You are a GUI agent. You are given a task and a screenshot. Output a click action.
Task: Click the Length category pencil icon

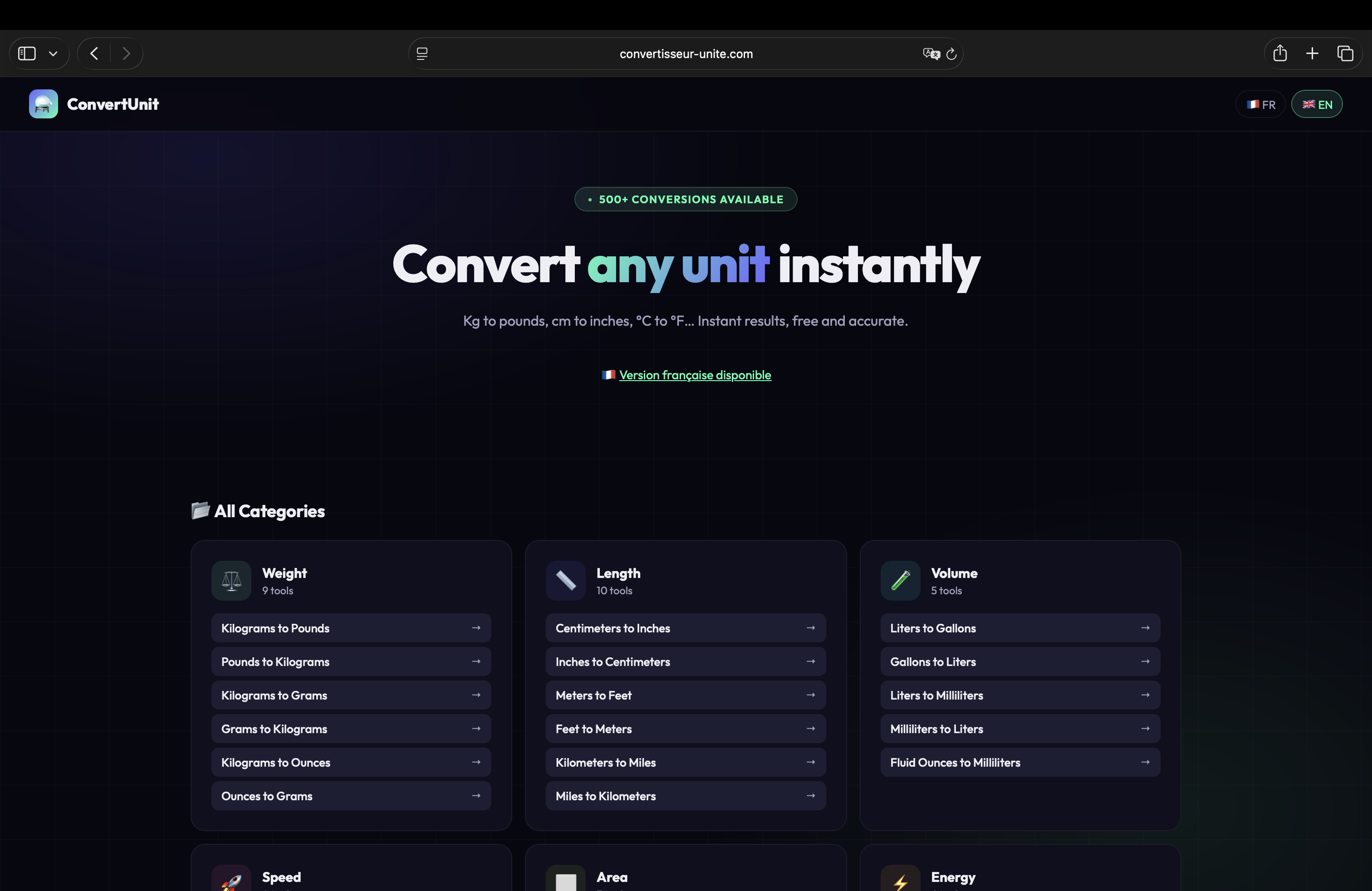565,580
